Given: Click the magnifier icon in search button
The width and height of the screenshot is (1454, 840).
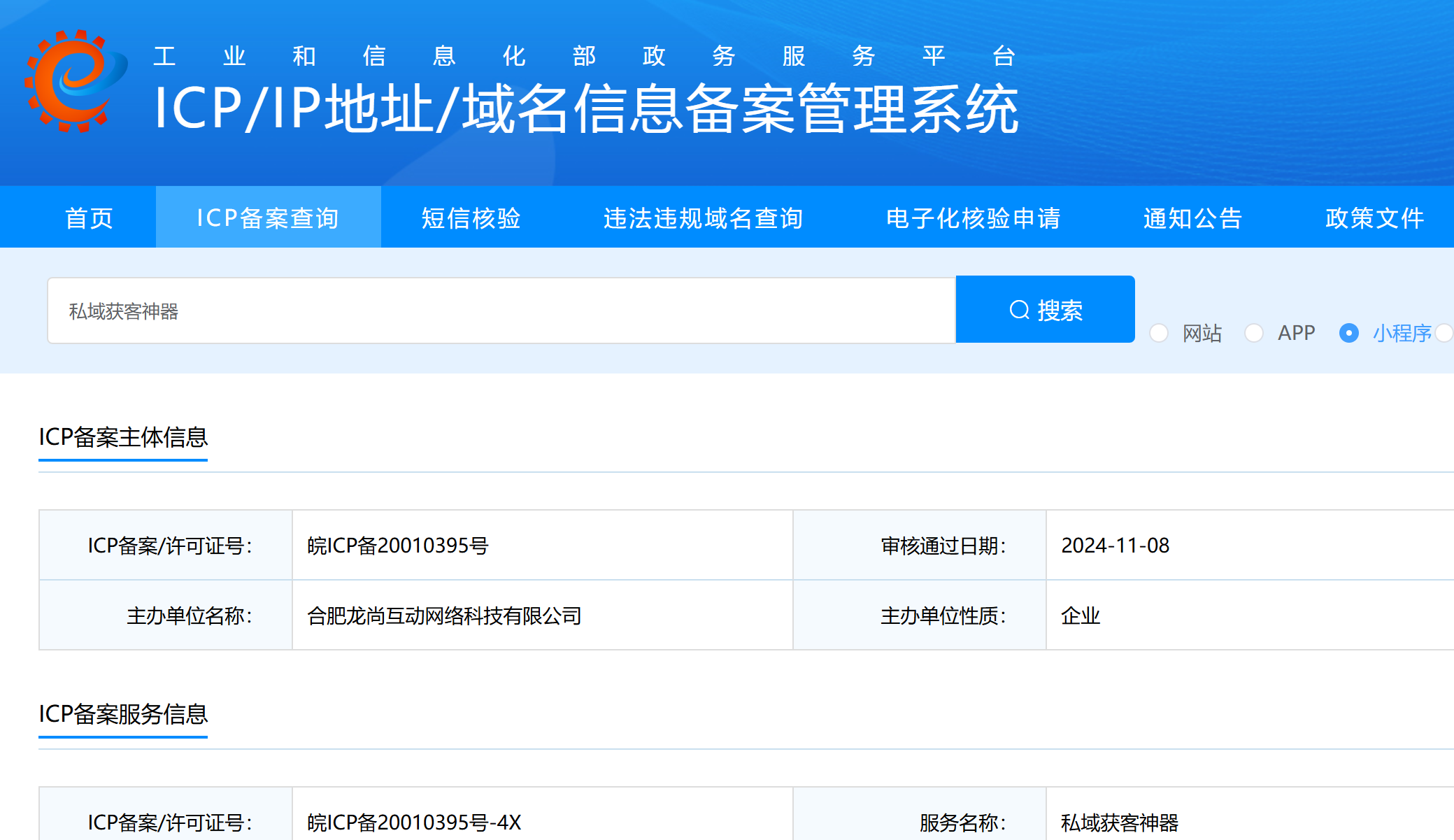Looking at the screenshot, I should tap(1019, 310).
